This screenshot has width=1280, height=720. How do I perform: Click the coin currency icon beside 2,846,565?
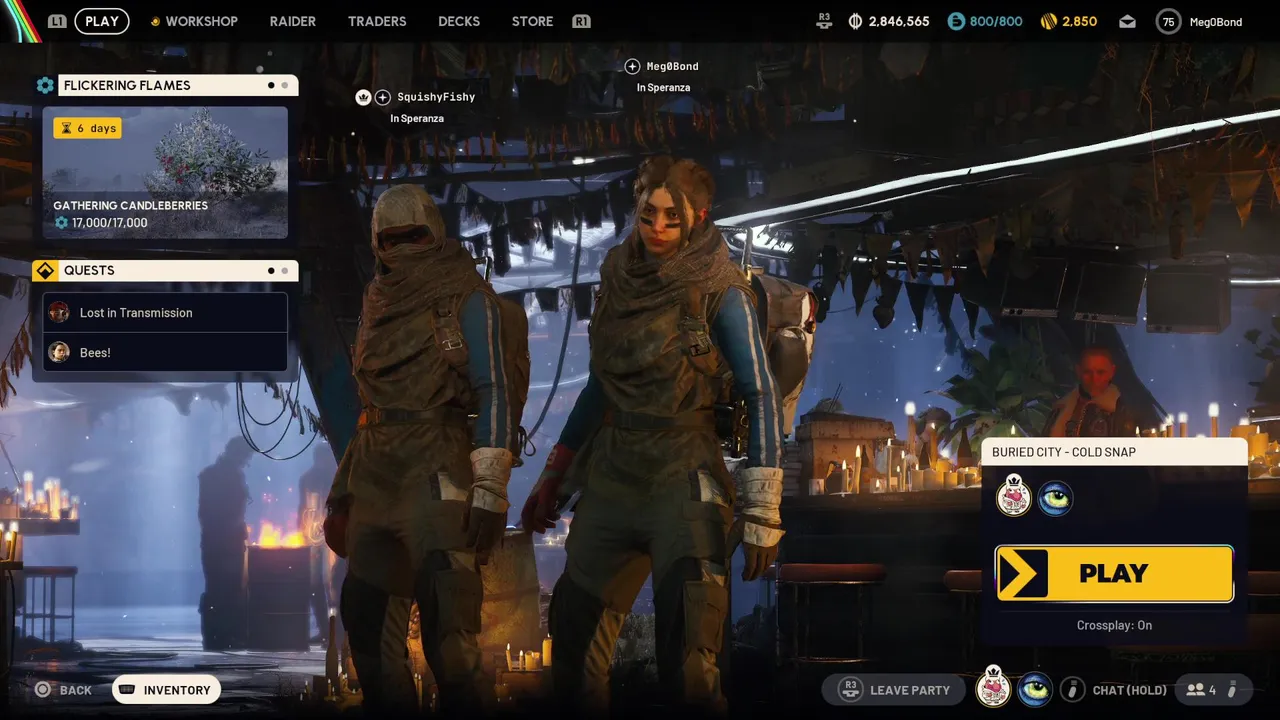pyautogui.click(x=855, y=21)
